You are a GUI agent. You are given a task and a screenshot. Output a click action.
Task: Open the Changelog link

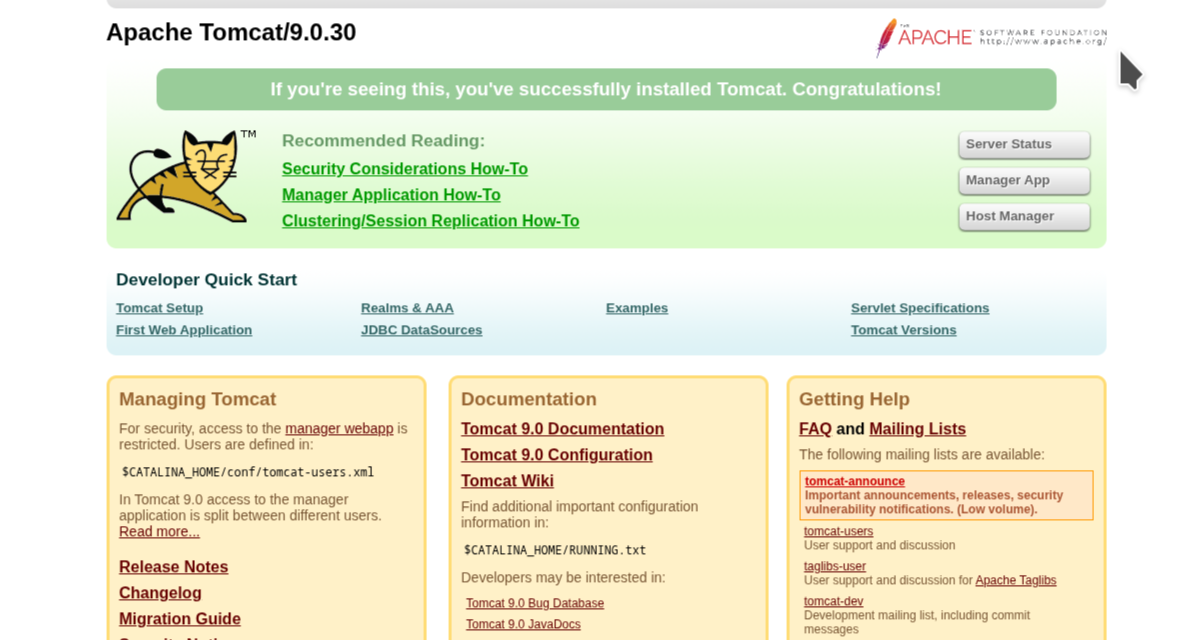160,593
